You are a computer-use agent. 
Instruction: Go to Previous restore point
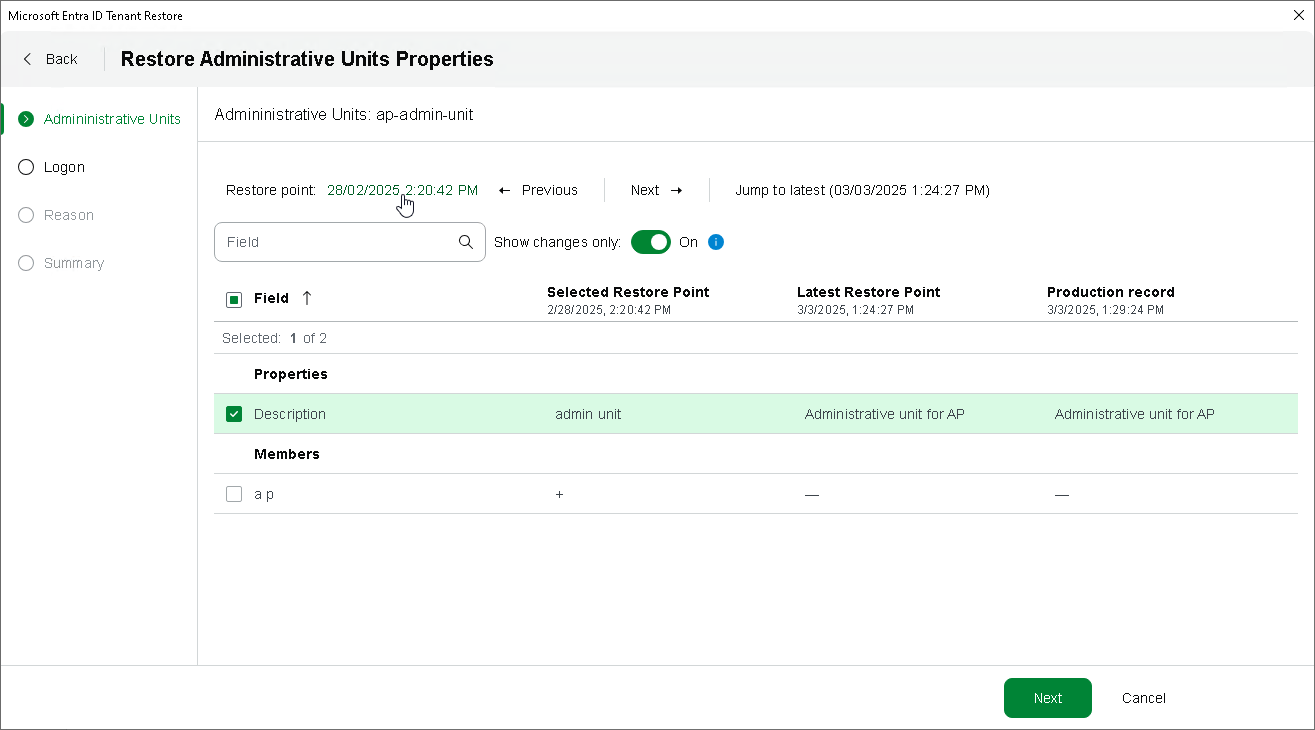click(x=538, y=190)
